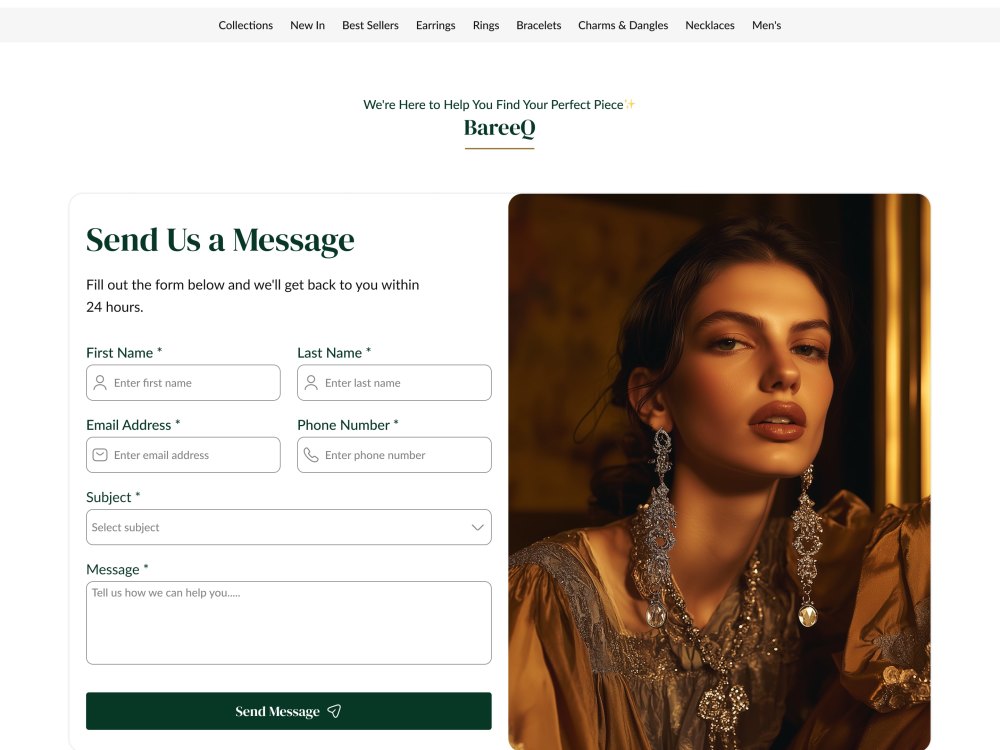Screen dimensions: 1000x750
Task: Click the Message * label
Action: [x=117, y=570]
